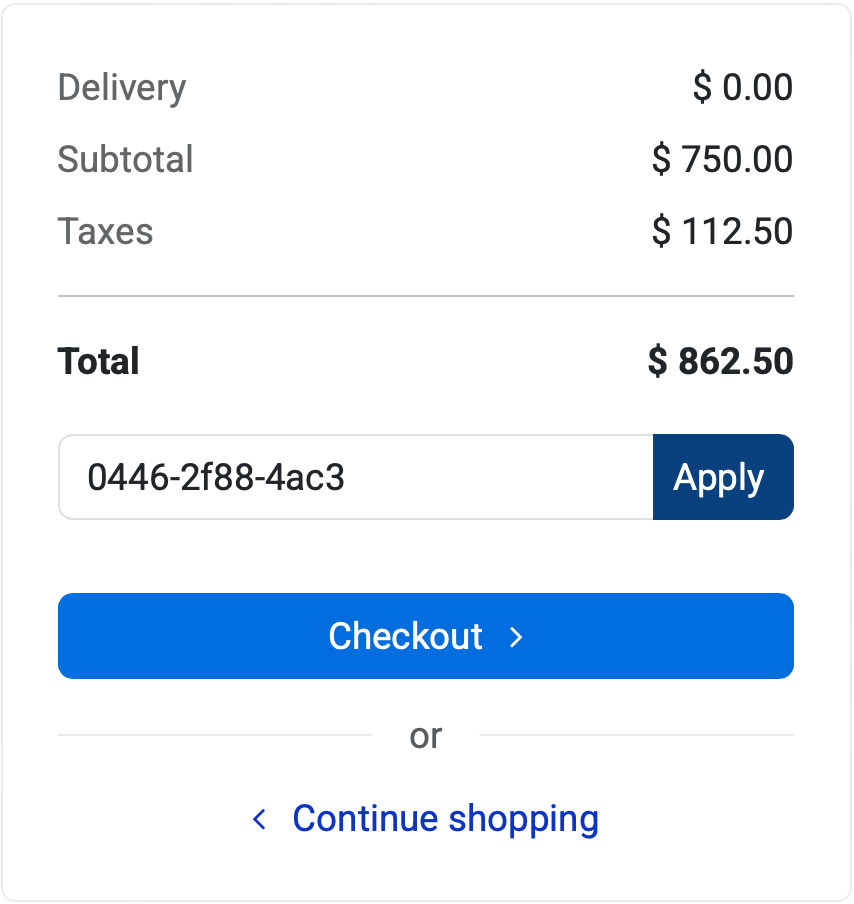
Task: Click the Subtotal label
Action: point(126,160)
